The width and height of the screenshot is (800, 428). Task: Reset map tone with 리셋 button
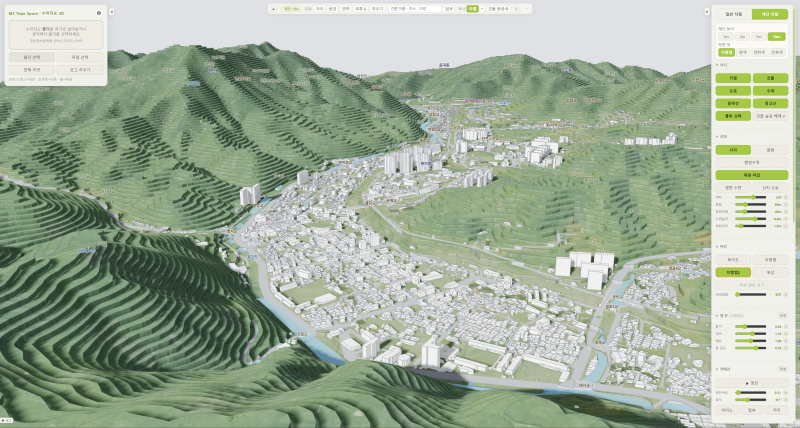783,316
